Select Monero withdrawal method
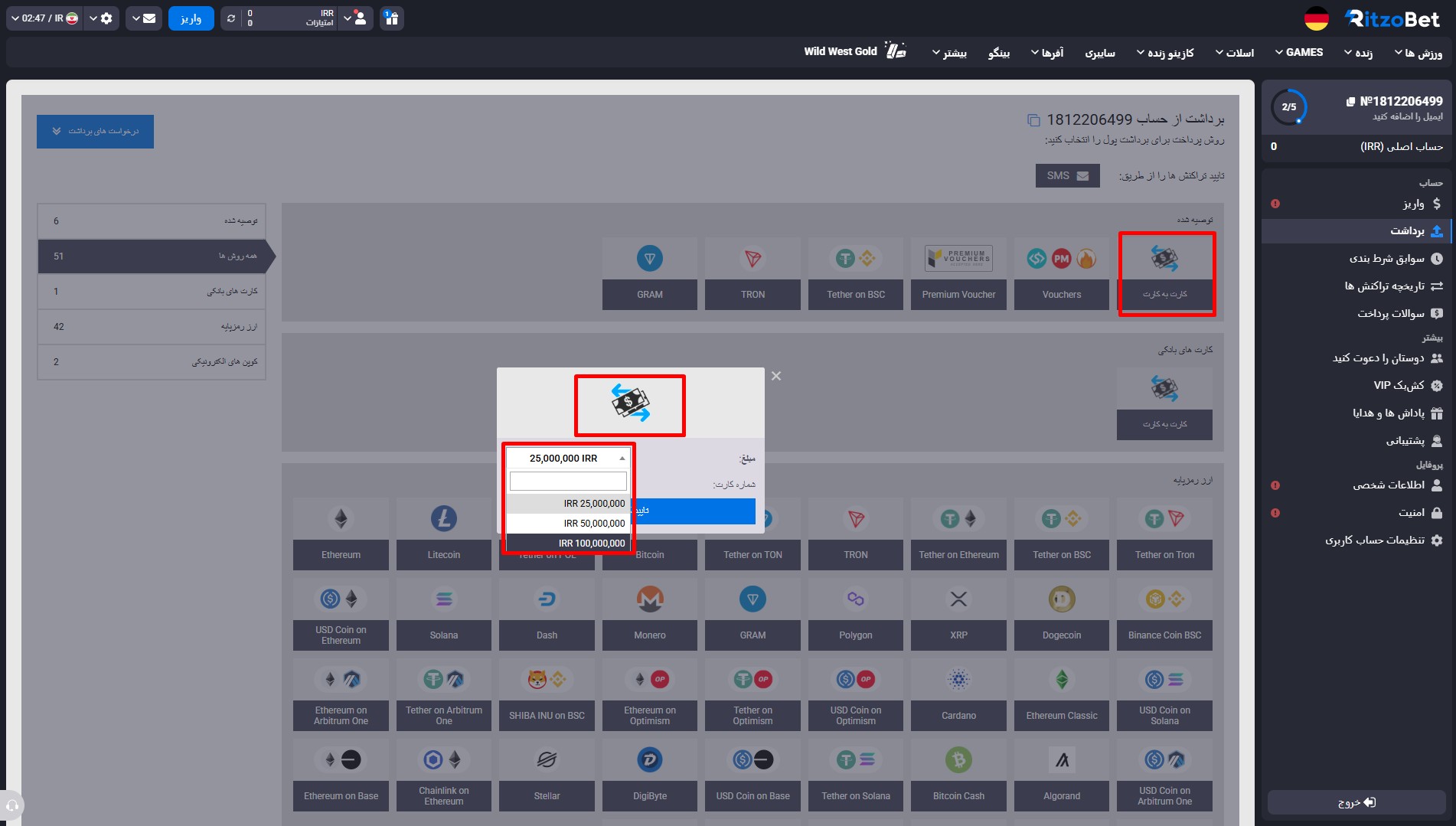 (x=650, y=615)
